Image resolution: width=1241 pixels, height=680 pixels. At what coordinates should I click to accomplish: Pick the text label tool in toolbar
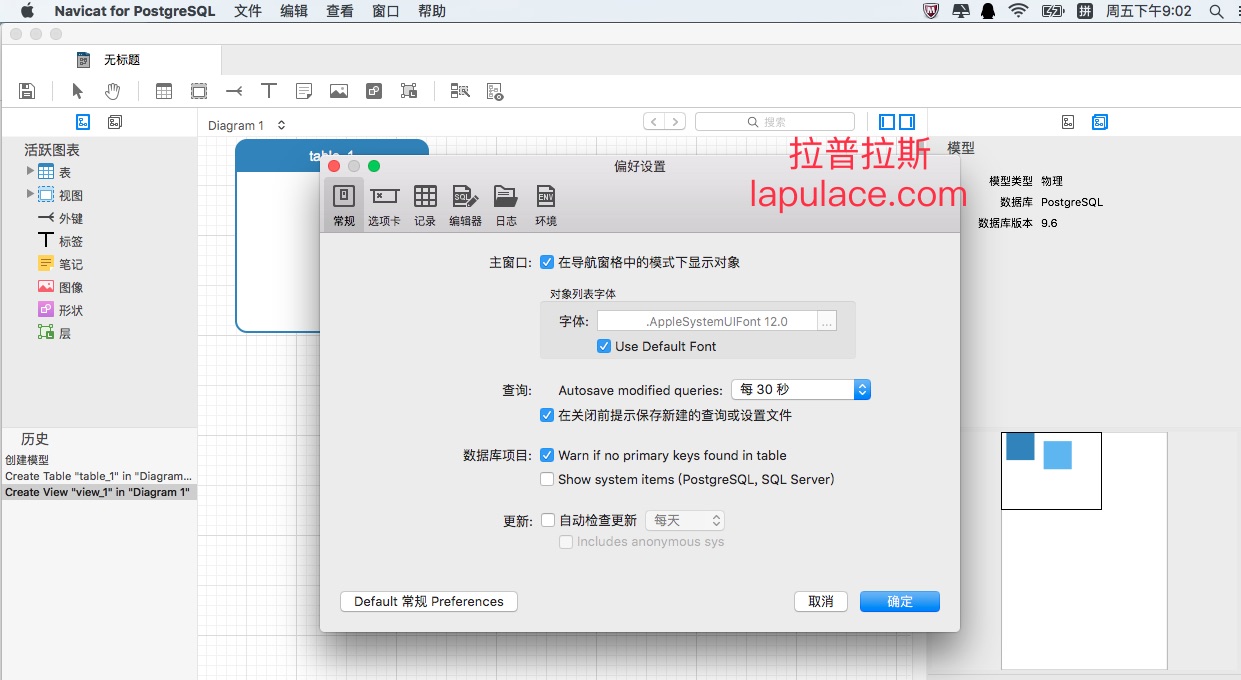click(269, 91)
